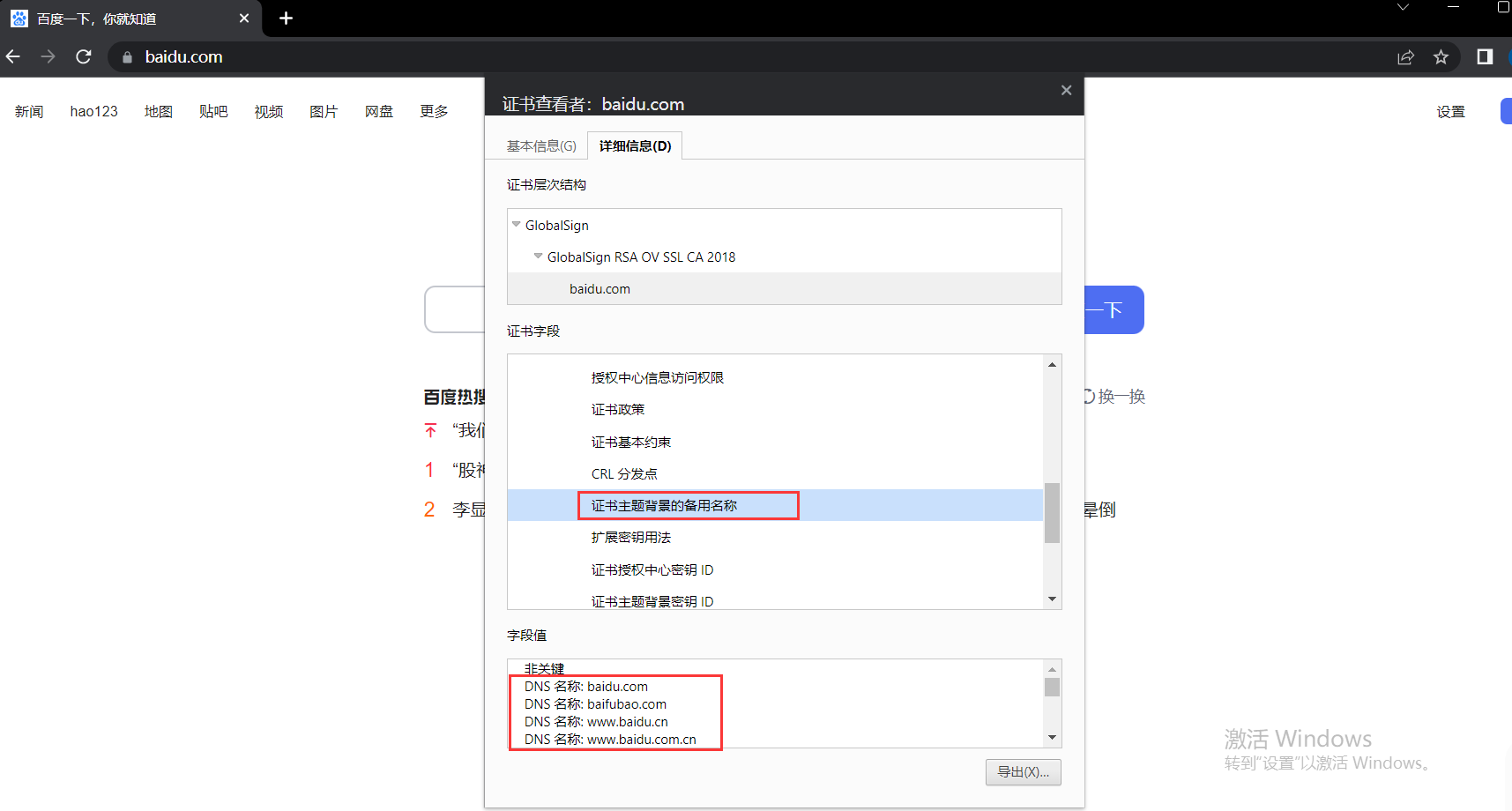1512x811 pixels.
Task: Select 授权中心信息访问权限 field
Action: (658, 378)
